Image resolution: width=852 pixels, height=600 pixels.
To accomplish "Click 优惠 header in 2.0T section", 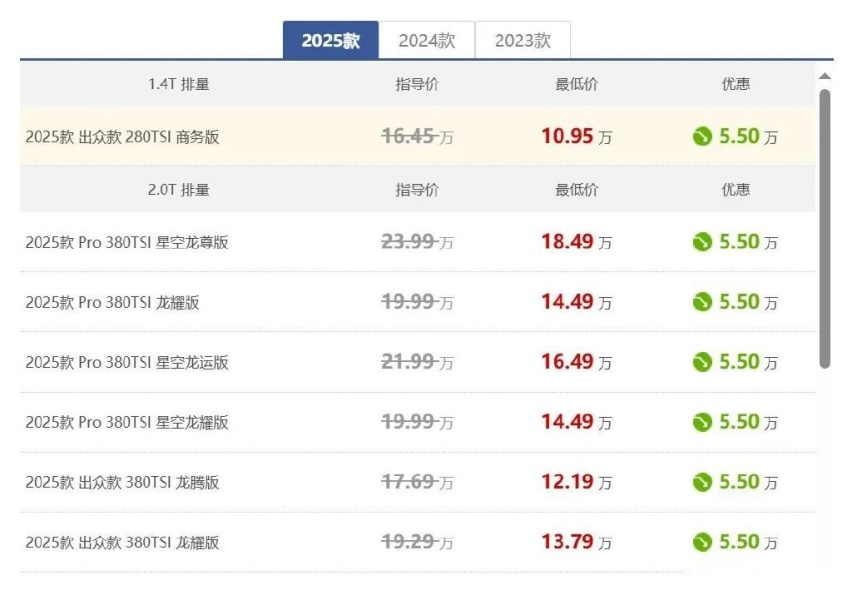I will [x=736, y=190].
